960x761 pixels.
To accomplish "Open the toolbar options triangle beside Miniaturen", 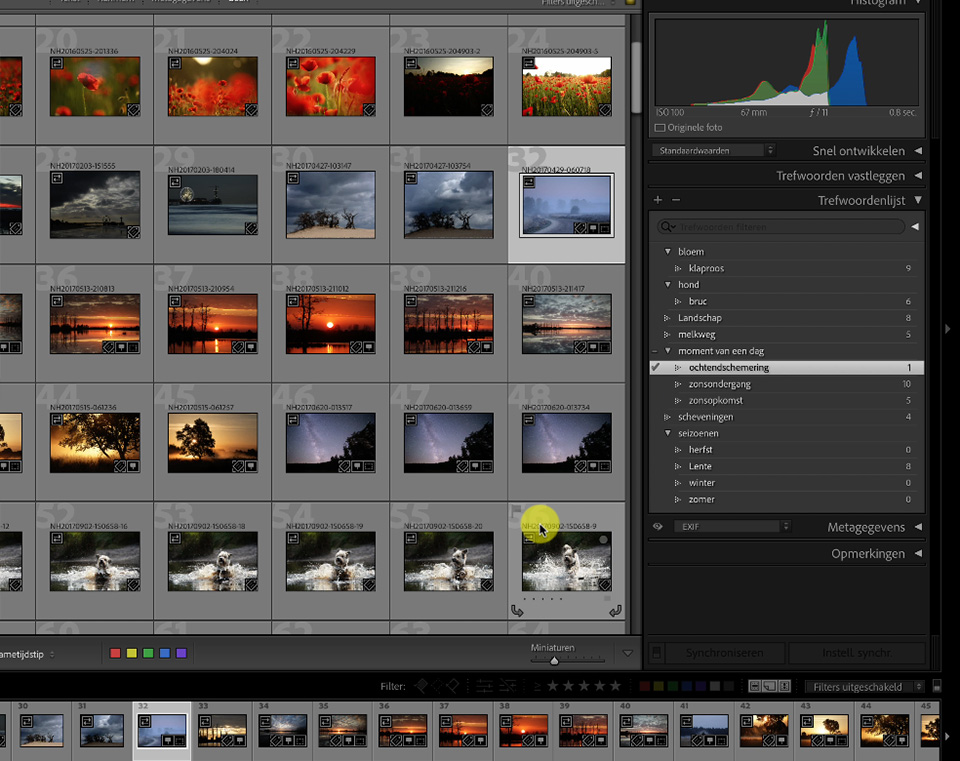I will click(x=628, y=653).
